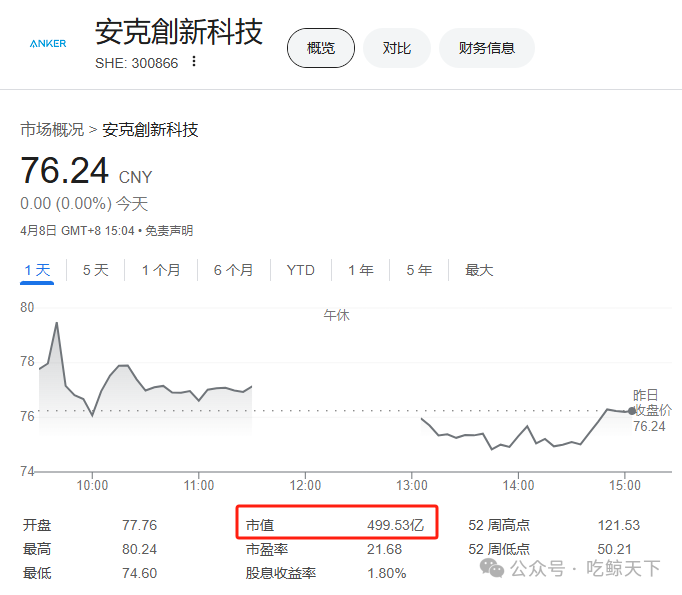Switch to the 1 个月 range tab
Viewport: 682px width, 595px height.
click(161, 270)
